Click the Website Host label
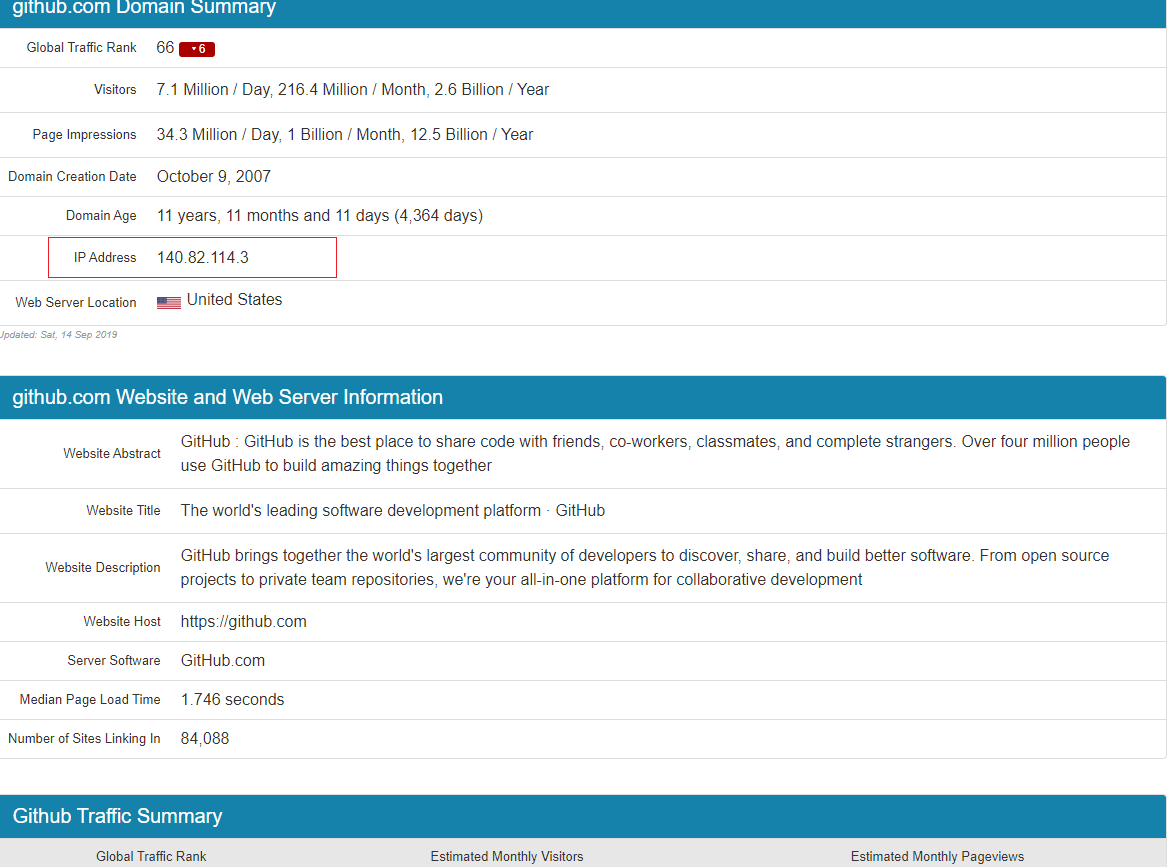1176x867 pixels. (122, 621)
